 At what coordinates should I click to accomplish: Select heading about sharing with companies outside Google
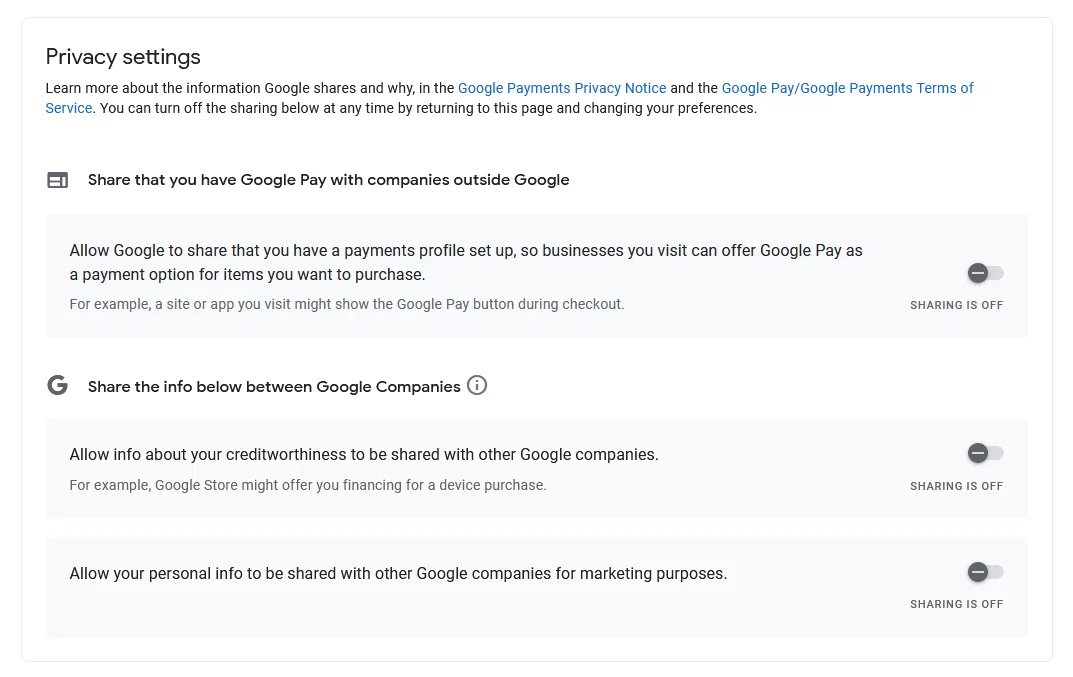(x=328, y=180)
